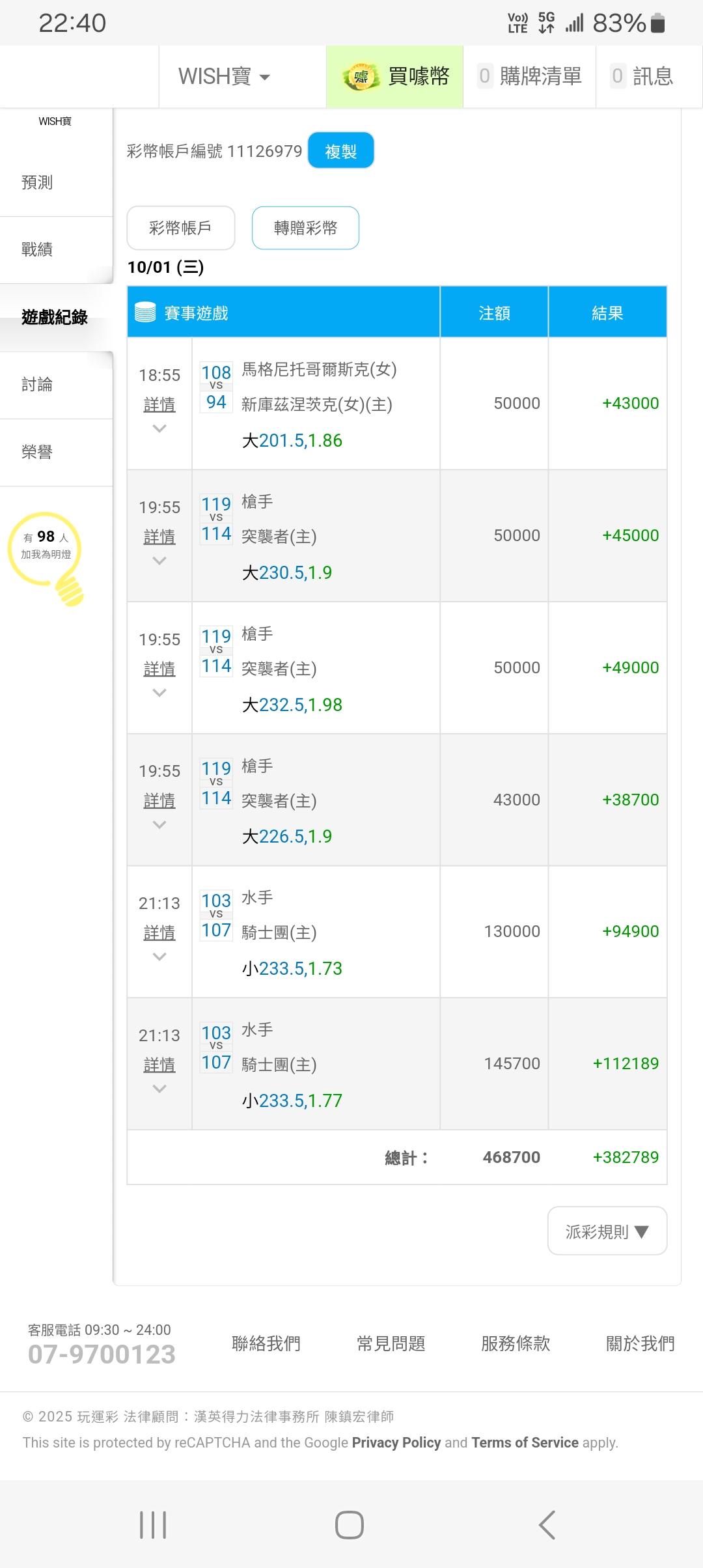
Task: Copy account number with 複製 button
Action: [340, 150]
